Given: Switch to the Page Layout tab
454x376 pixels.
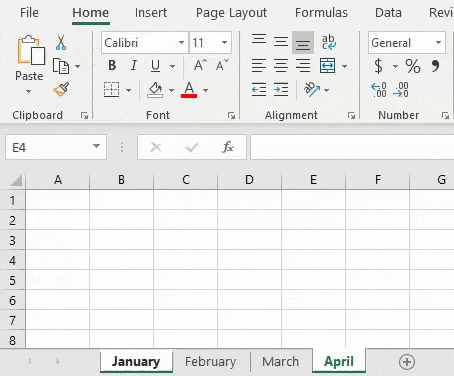Looking at the screenshot, I should pyautogui.click(x=231, y=13).
